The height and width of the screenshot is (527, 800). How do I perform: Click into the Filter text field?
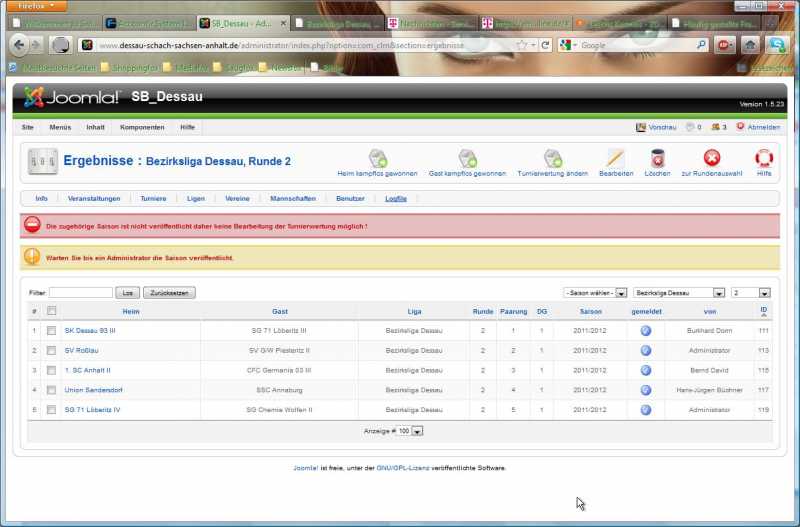(x=80, y=293)
